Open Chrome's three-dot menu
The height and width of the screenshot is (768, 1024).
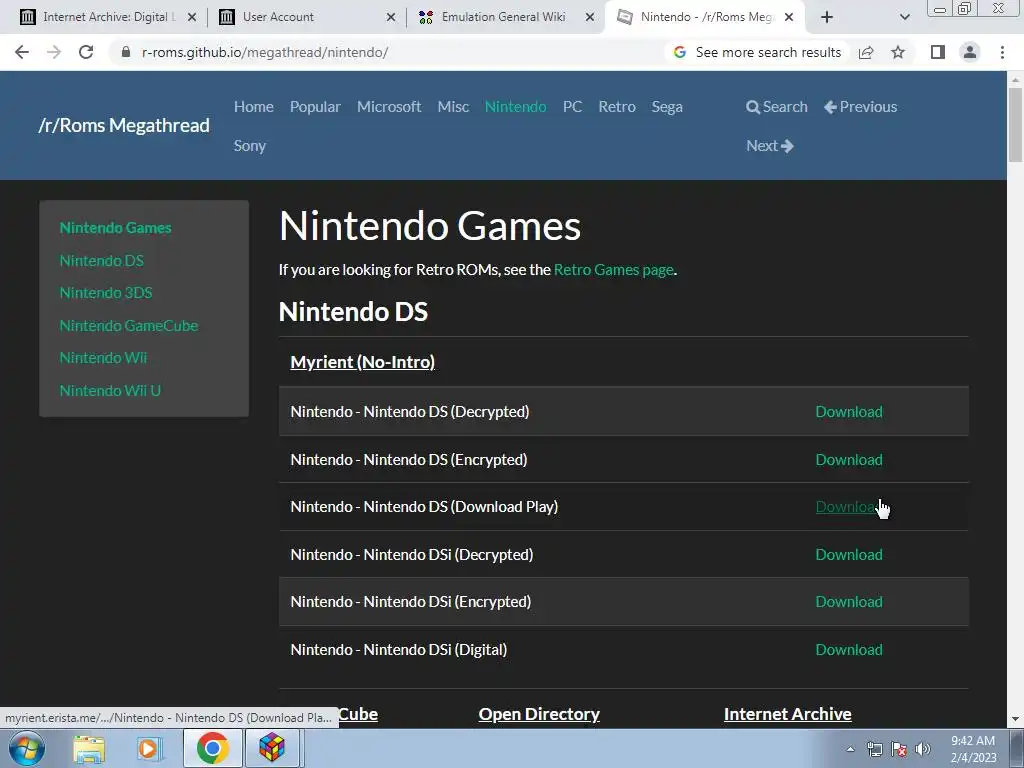point(1002,52)
